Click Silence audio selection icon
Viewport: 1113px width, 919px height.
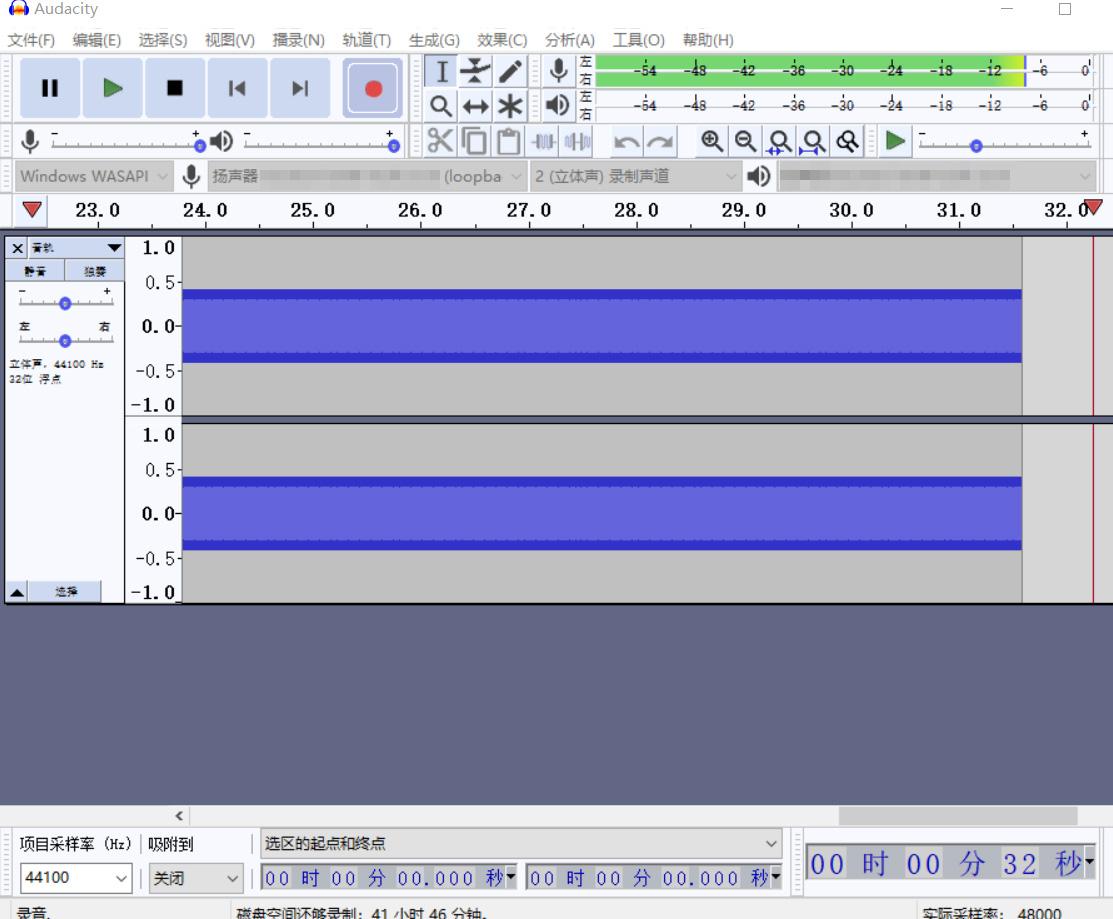click(578, 141)
